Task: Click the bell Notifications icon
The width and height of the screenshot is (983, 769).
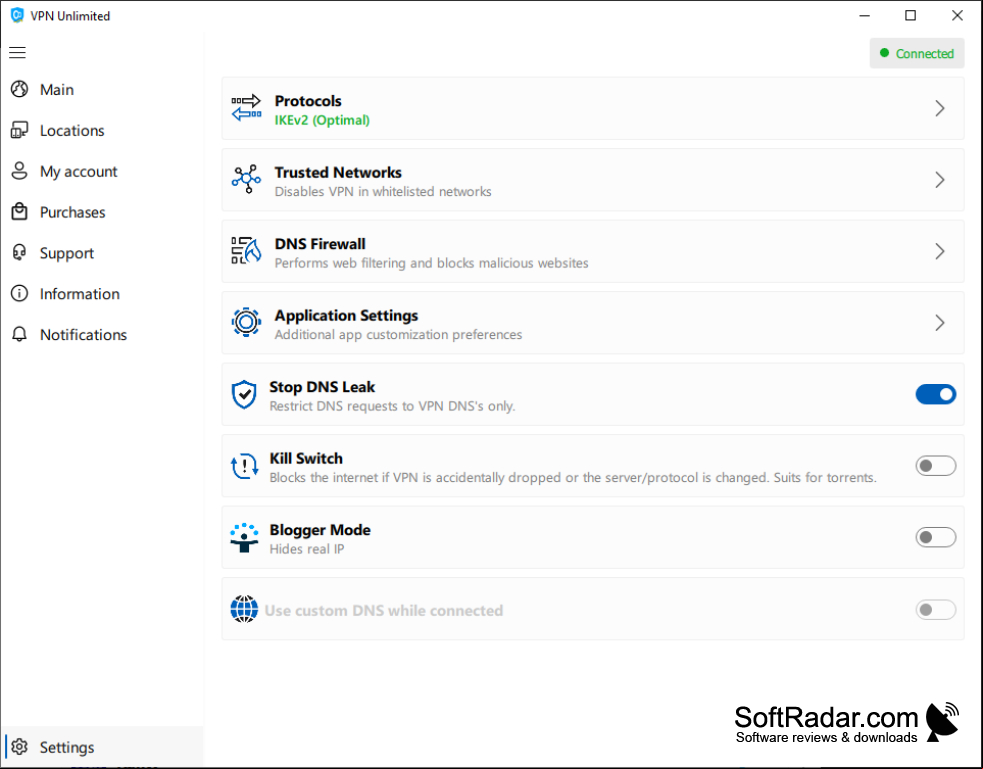Action: [x=19, y=334]
